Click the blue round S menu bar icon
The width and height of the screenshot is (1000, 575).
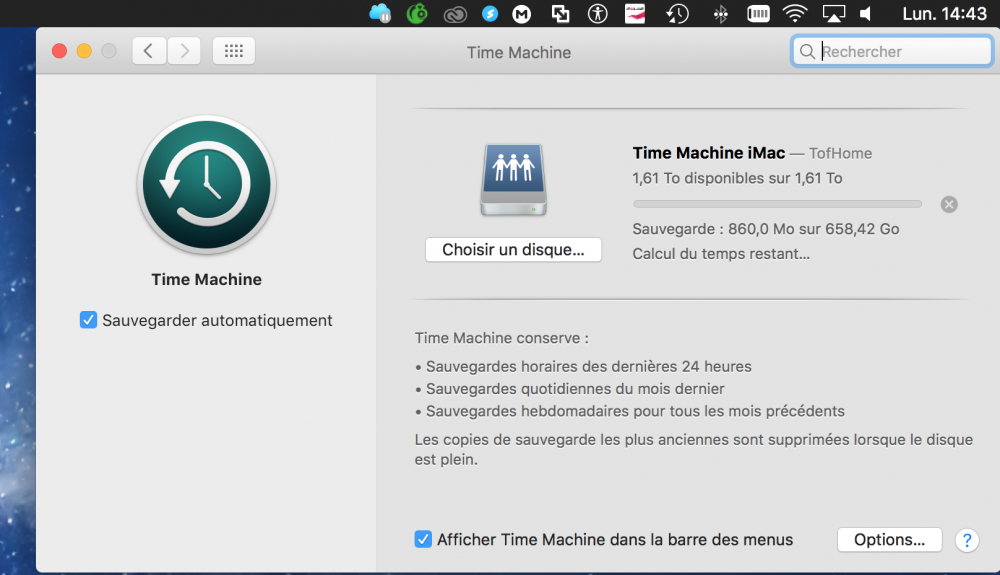point(490,14)
